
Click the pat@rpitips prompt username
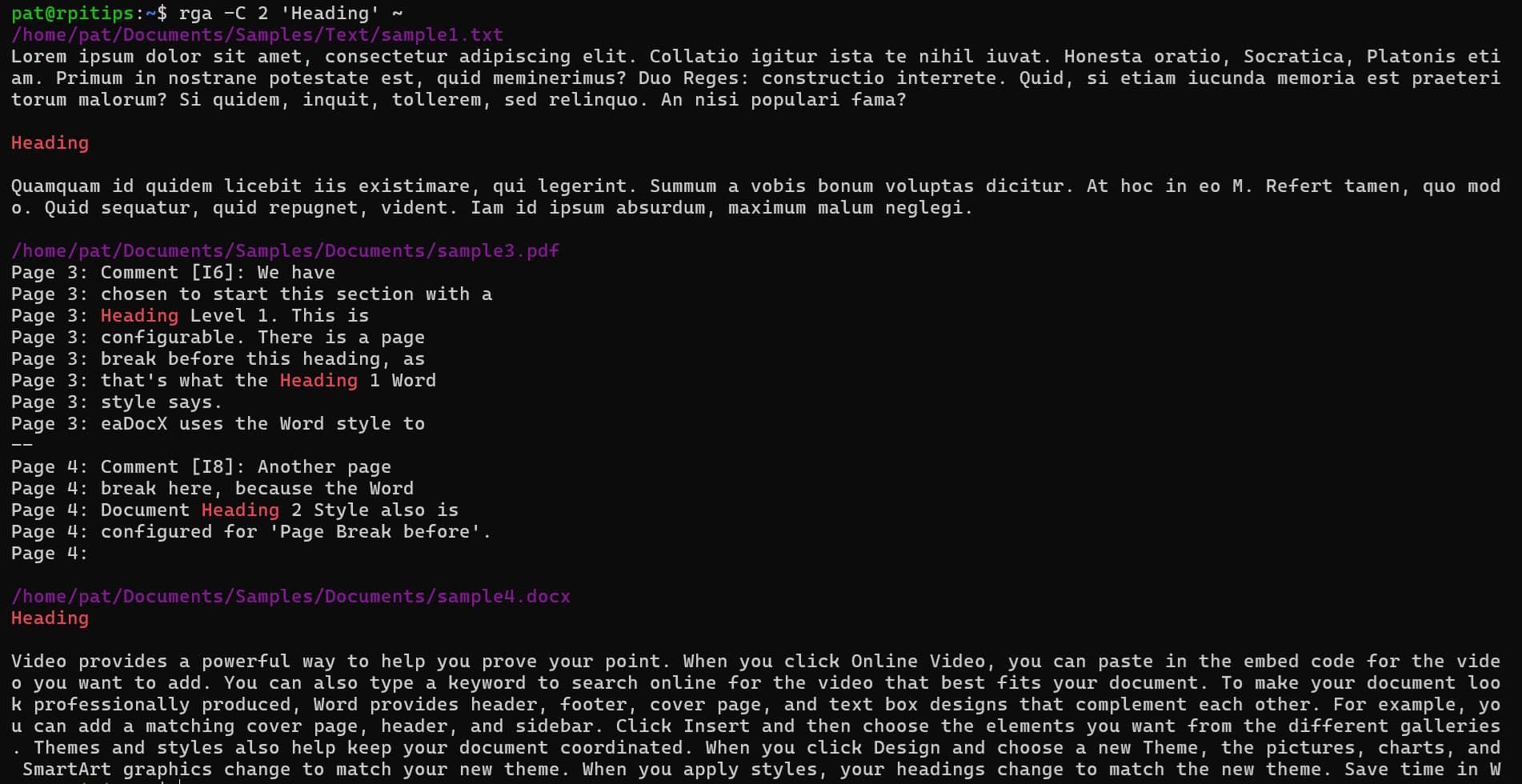pyautogui.click(x=72, y=14)
